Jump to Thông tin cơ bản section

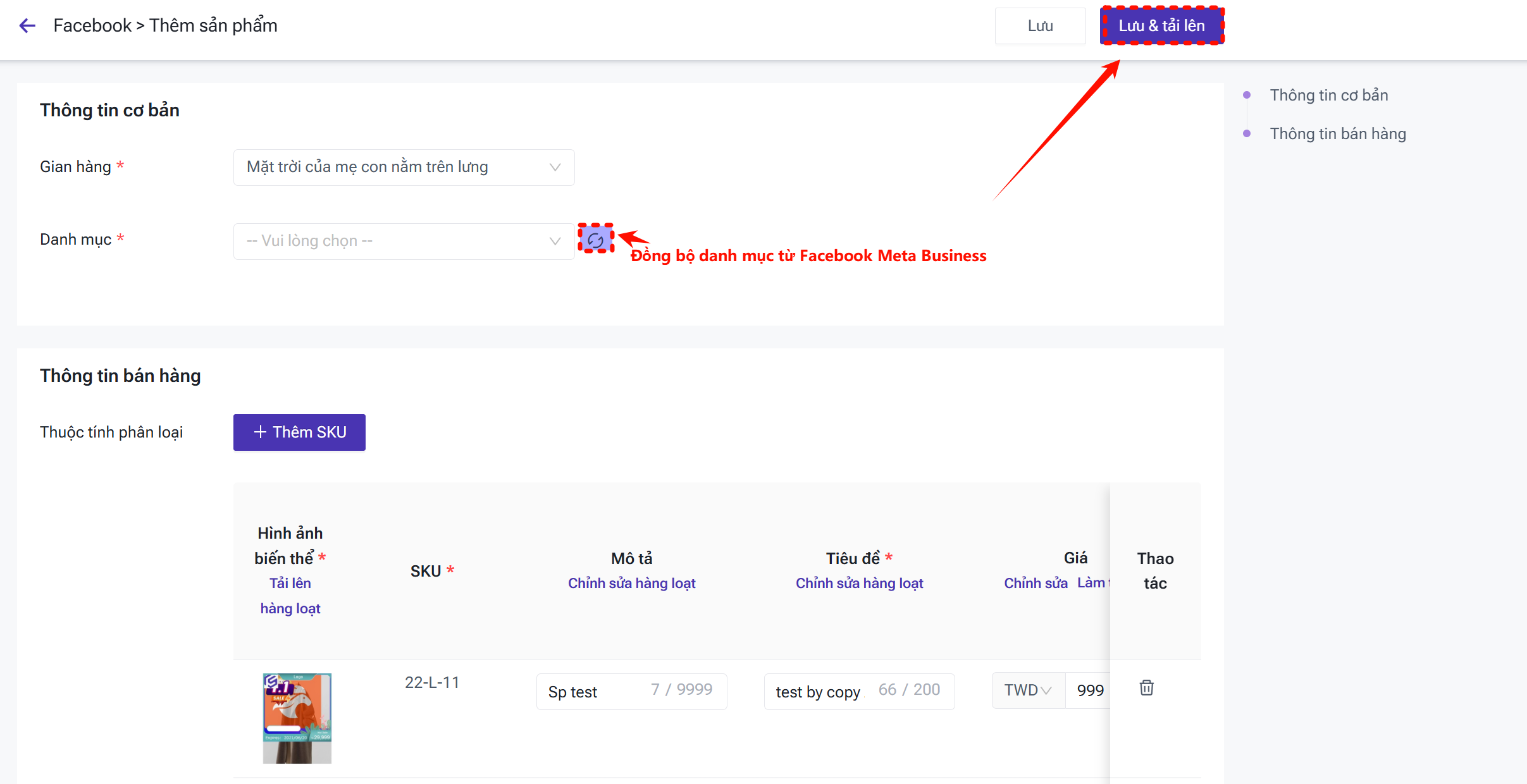(x=1328, y=95)
